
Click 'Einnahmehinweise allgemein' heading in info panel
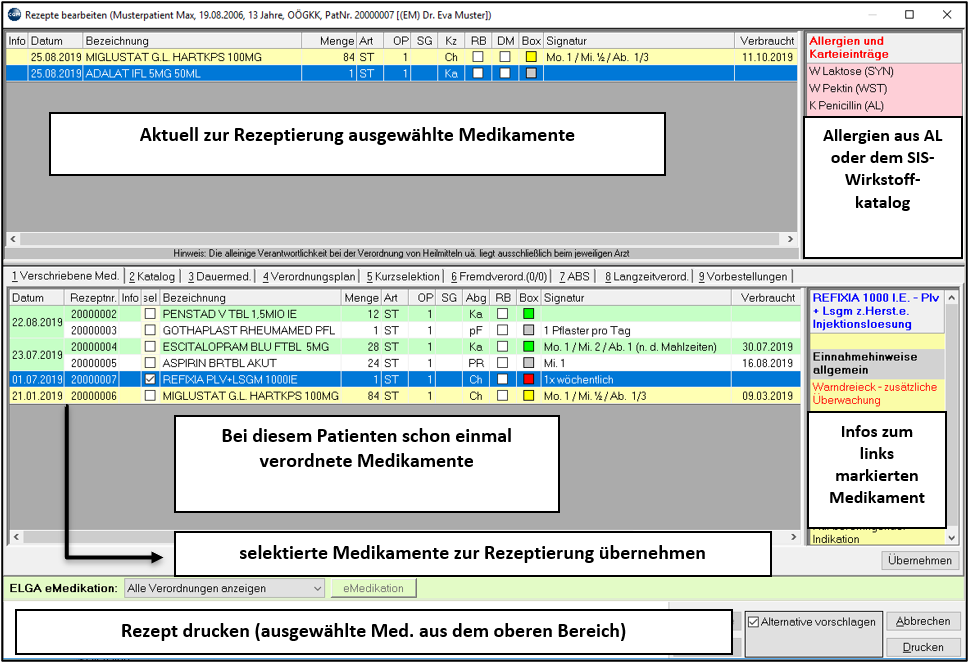point(865,363)
